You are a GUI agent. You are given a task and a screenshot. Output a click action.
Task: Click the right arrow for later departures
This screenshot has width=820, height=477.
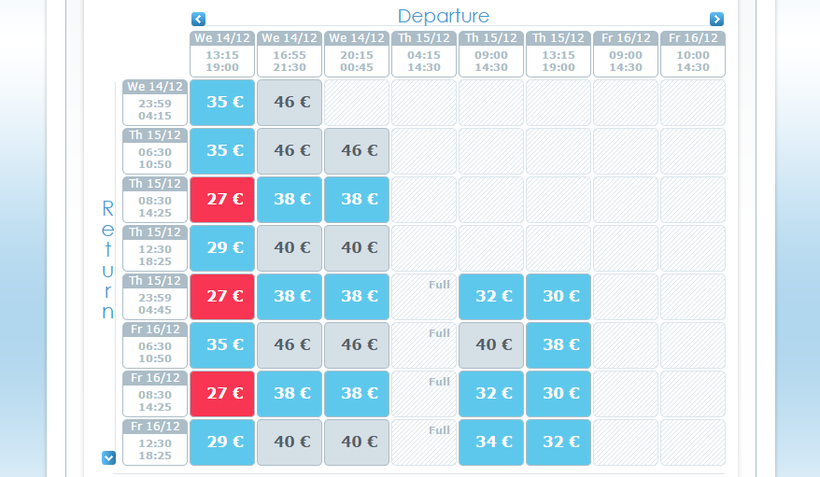716,19
